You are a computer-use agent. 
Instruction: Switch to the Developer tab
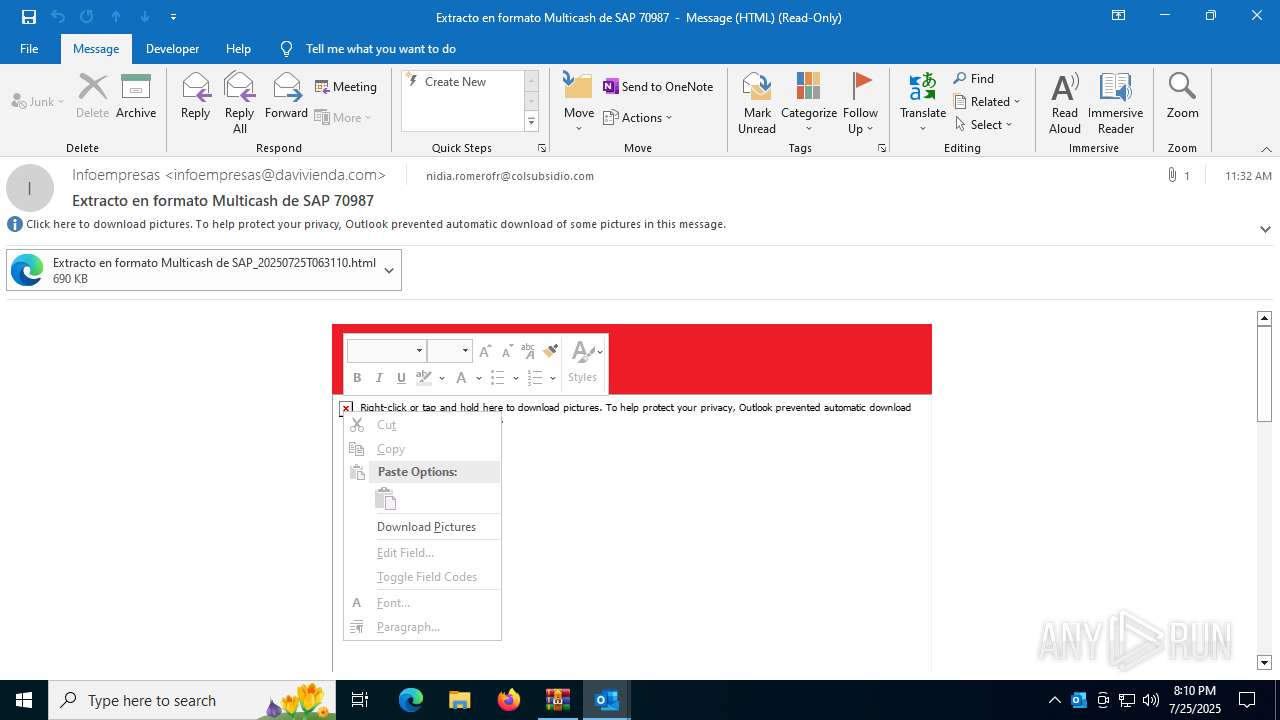pyautogui.click(x=172, y=49)
